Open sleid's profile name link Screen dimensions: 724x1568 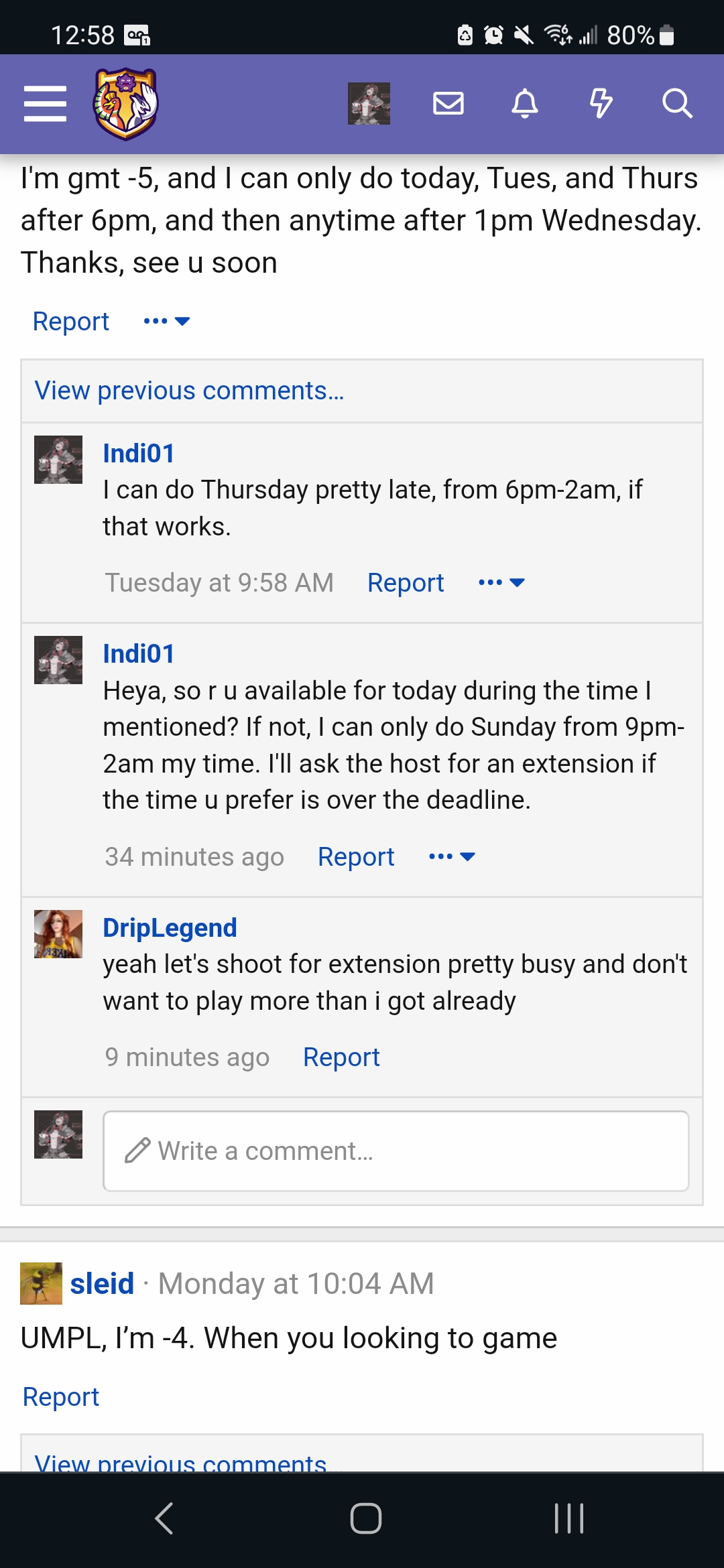[x=102, y=1284]
